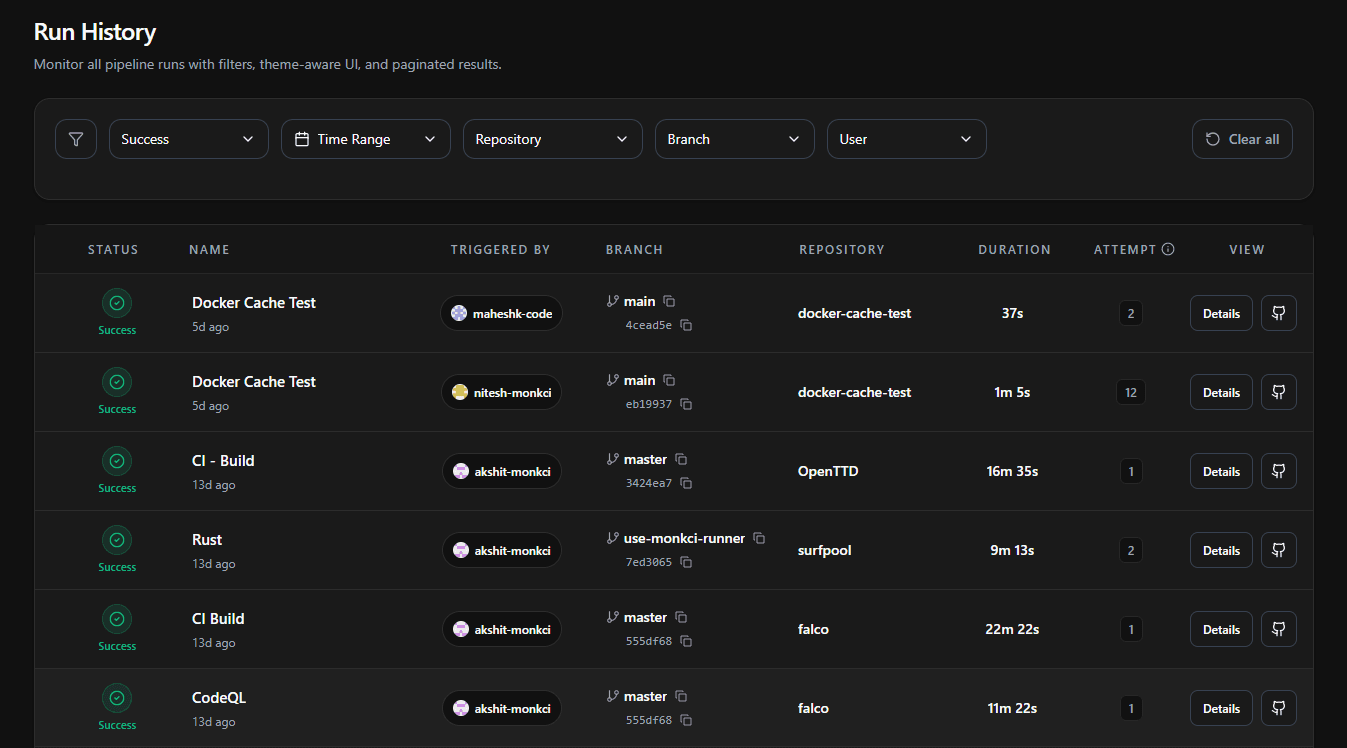Image resolution: width=1347 pixels, height=748 pixels.
Task: Click the Attempt column info icon
Action: [x=1168, y=249]
